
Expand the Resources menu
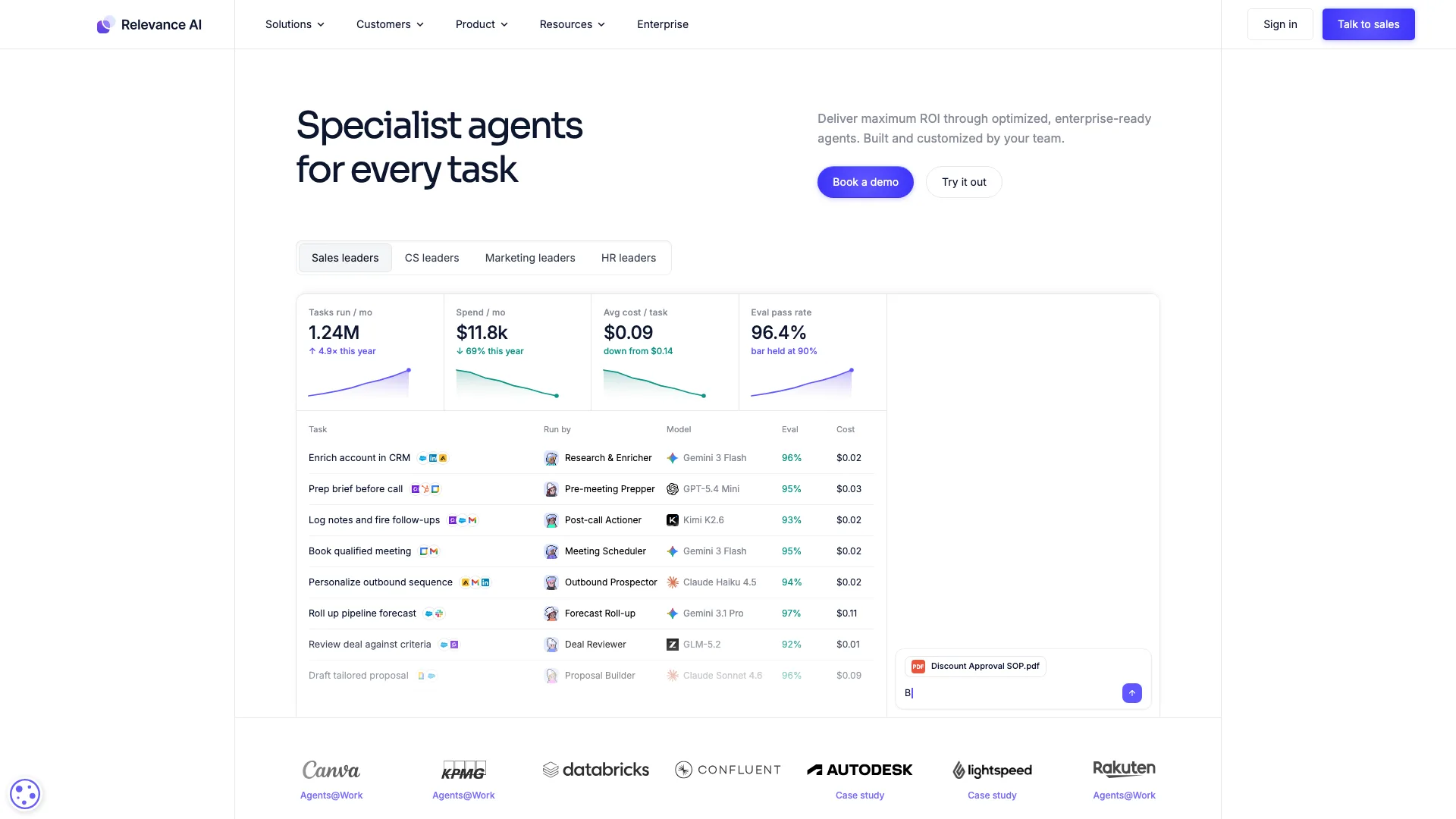[x=573, y=24]
